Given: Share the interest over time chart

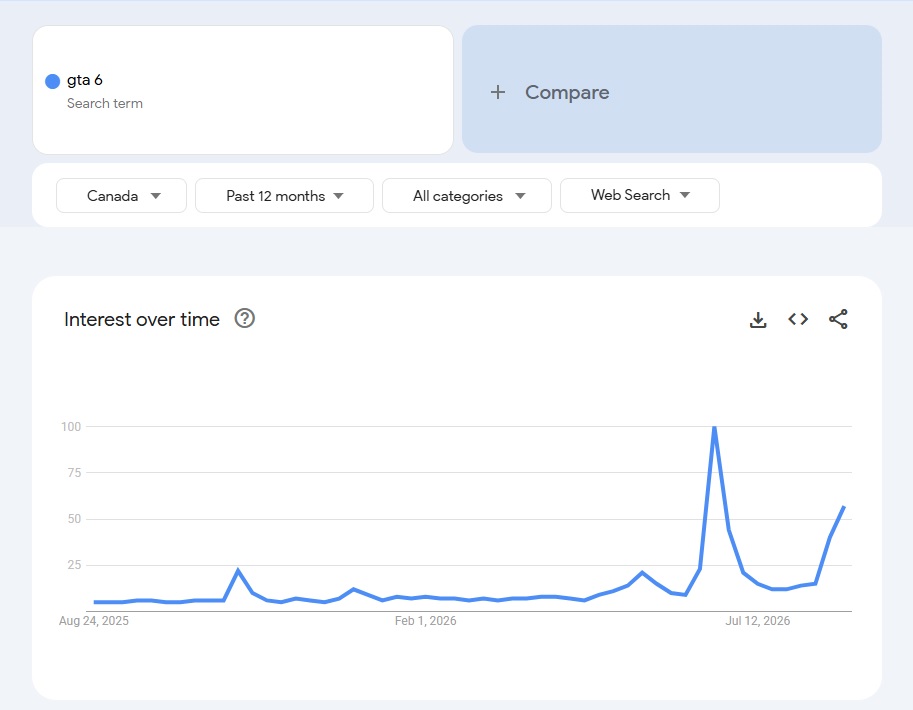Looking at the screenshot, I should pos(838,319).
